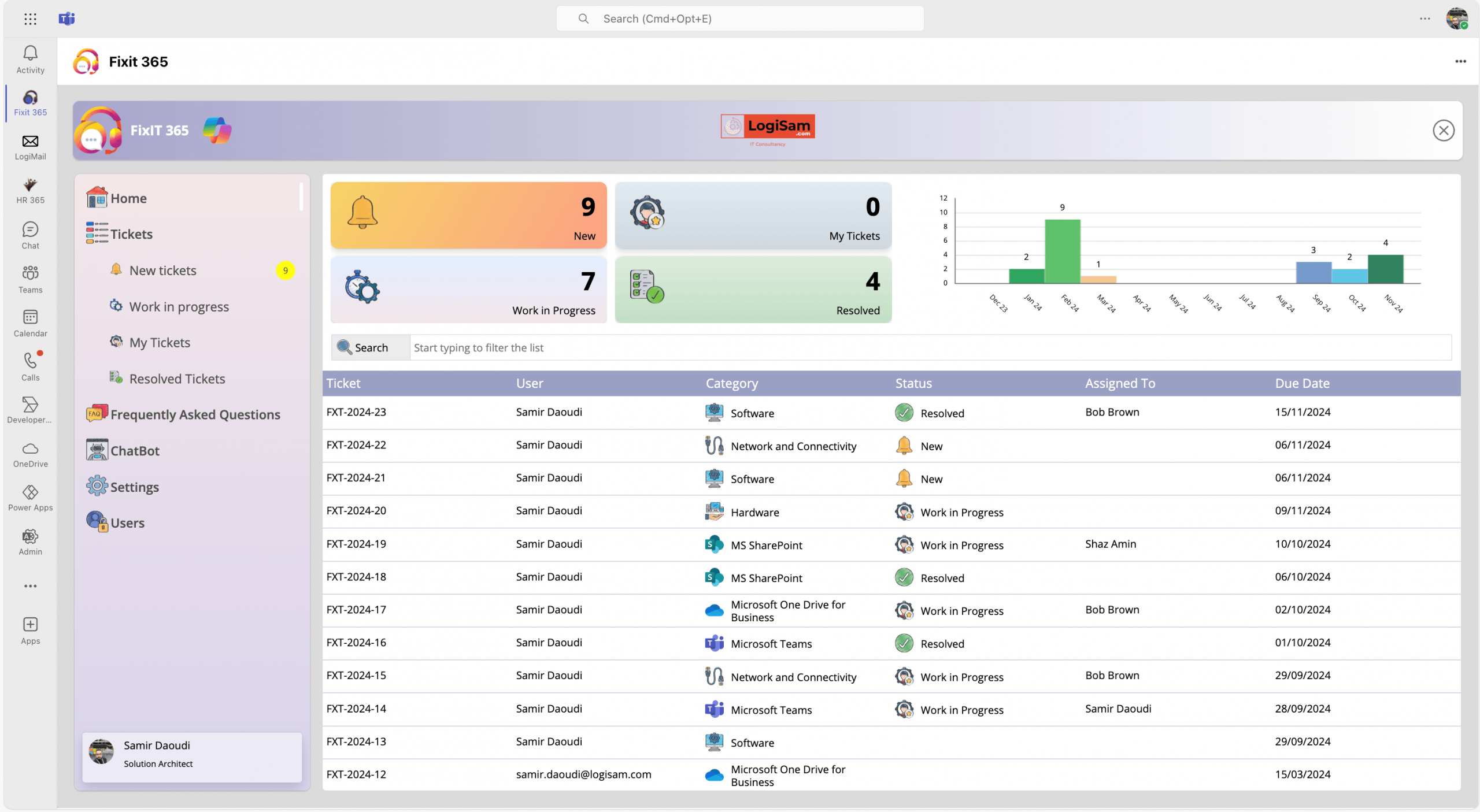Click Shaz Amin in Assigned To column
The image size is (1480, 812).
[1110, 544]
